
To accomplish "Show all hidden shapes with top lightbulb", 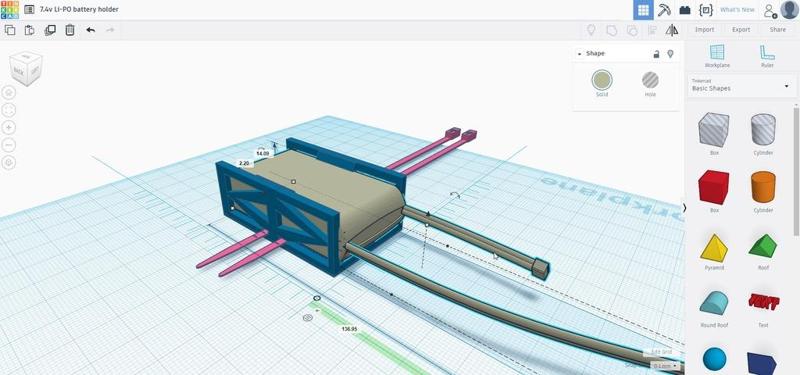I will click(591, 30).
